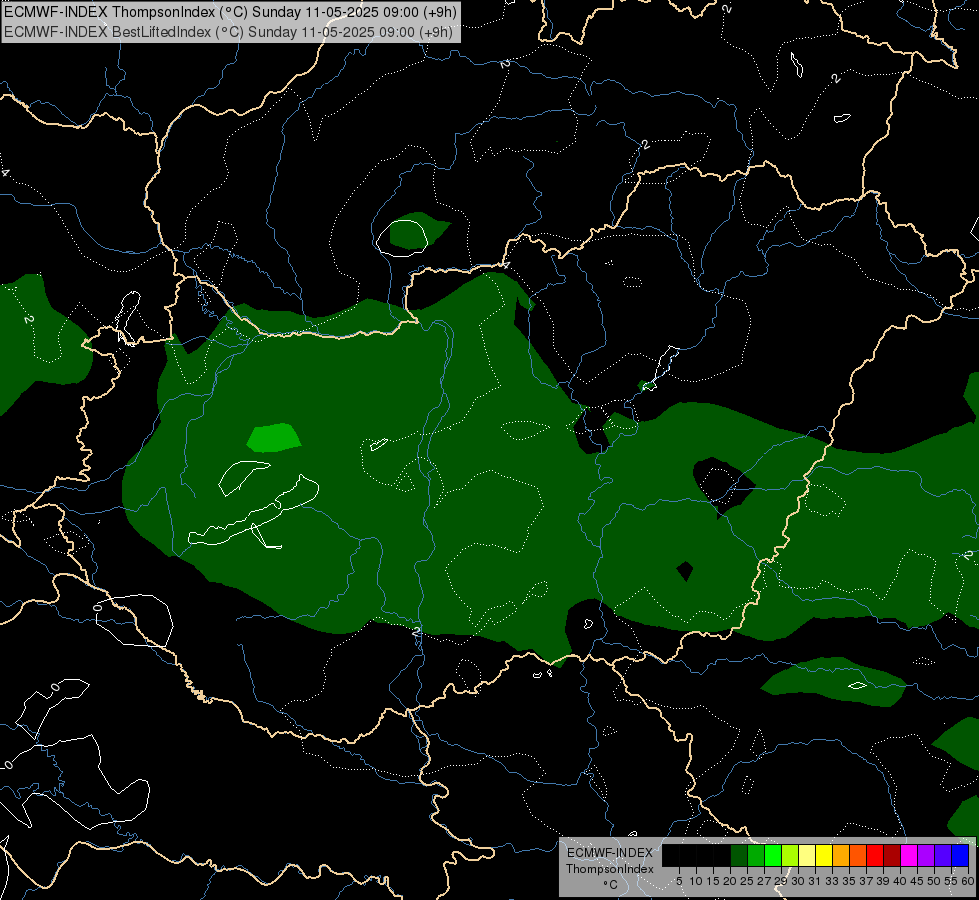Click the brighter green patch inside the large green area
This screenshot has height=900, width=979.
[274, 437]
